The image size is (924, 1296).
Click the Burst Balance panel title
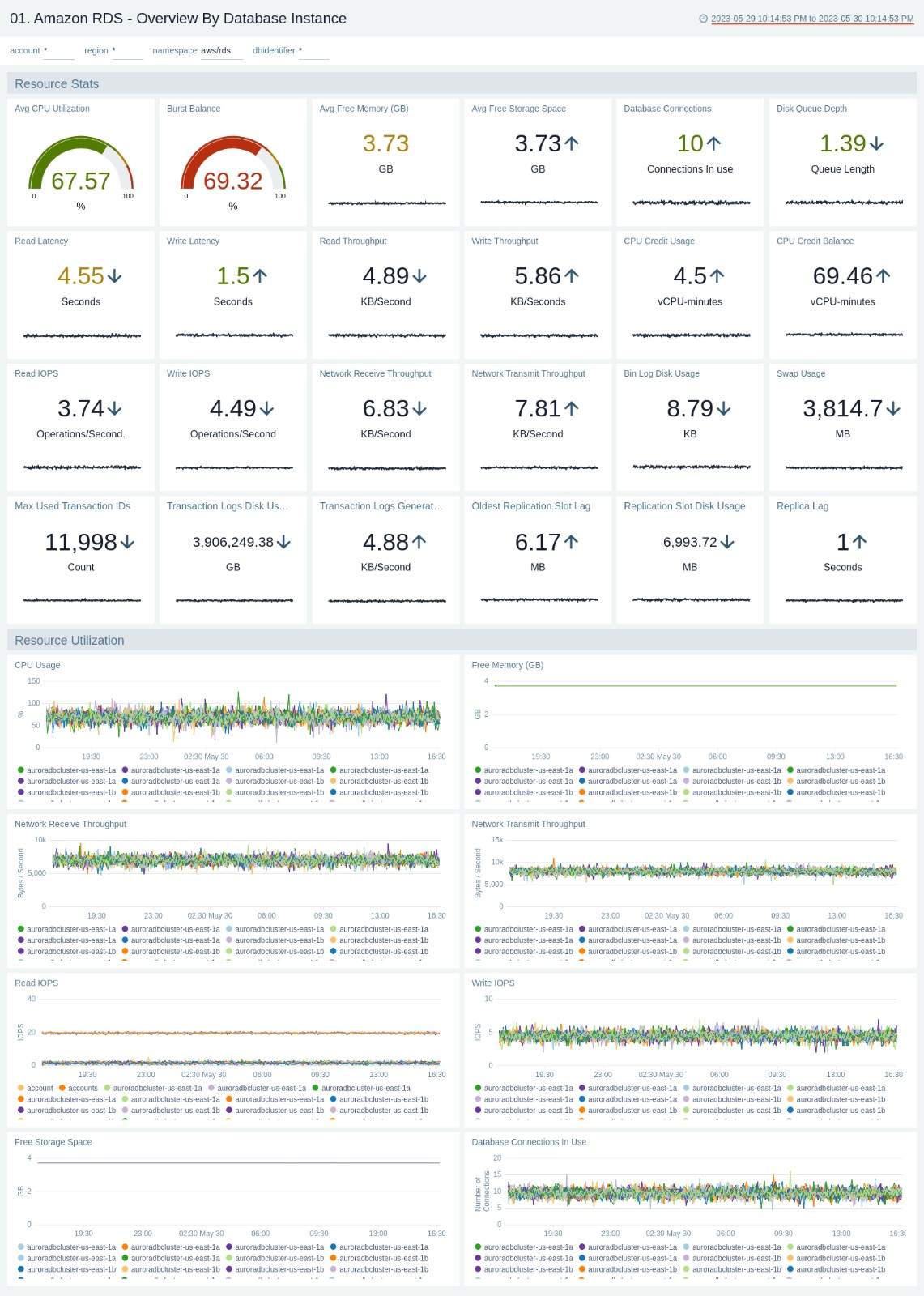(194, 109)
